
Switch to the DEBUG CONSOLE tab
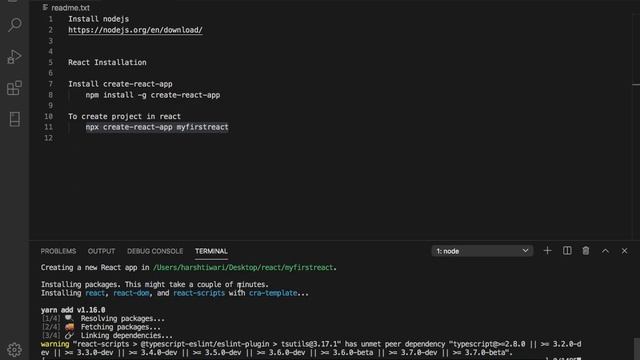pos(155,251)
